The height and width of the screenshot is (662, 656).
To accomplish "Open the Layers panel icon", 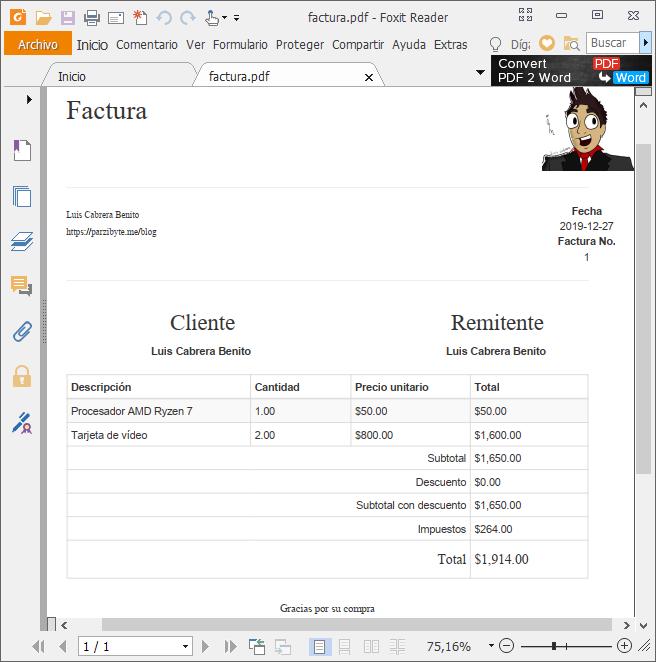I will coord(22,242).
